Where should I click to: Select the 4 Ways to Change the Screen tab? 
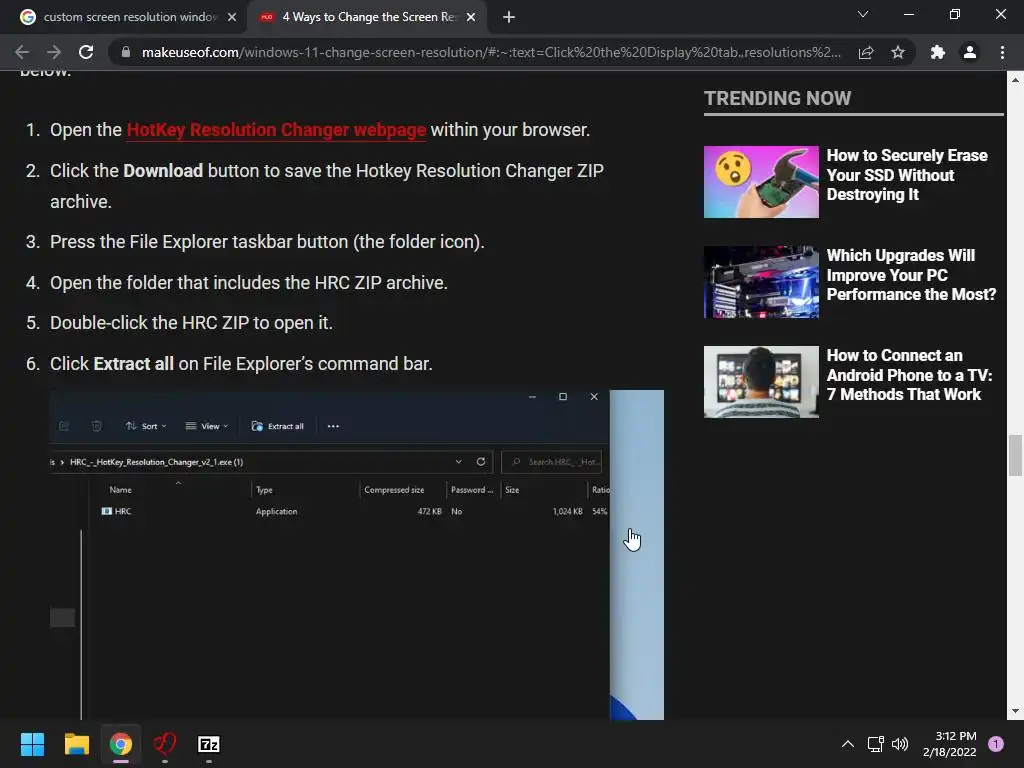click(x=368, y=17)
